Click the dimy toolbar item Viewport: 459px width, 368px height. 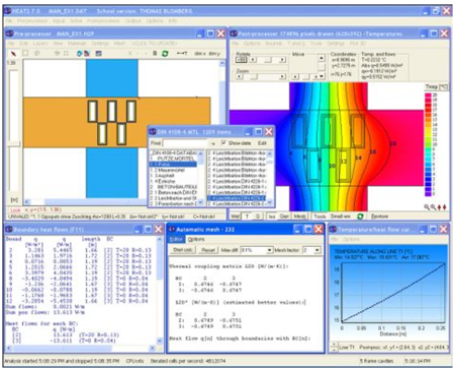click(214, 53)
